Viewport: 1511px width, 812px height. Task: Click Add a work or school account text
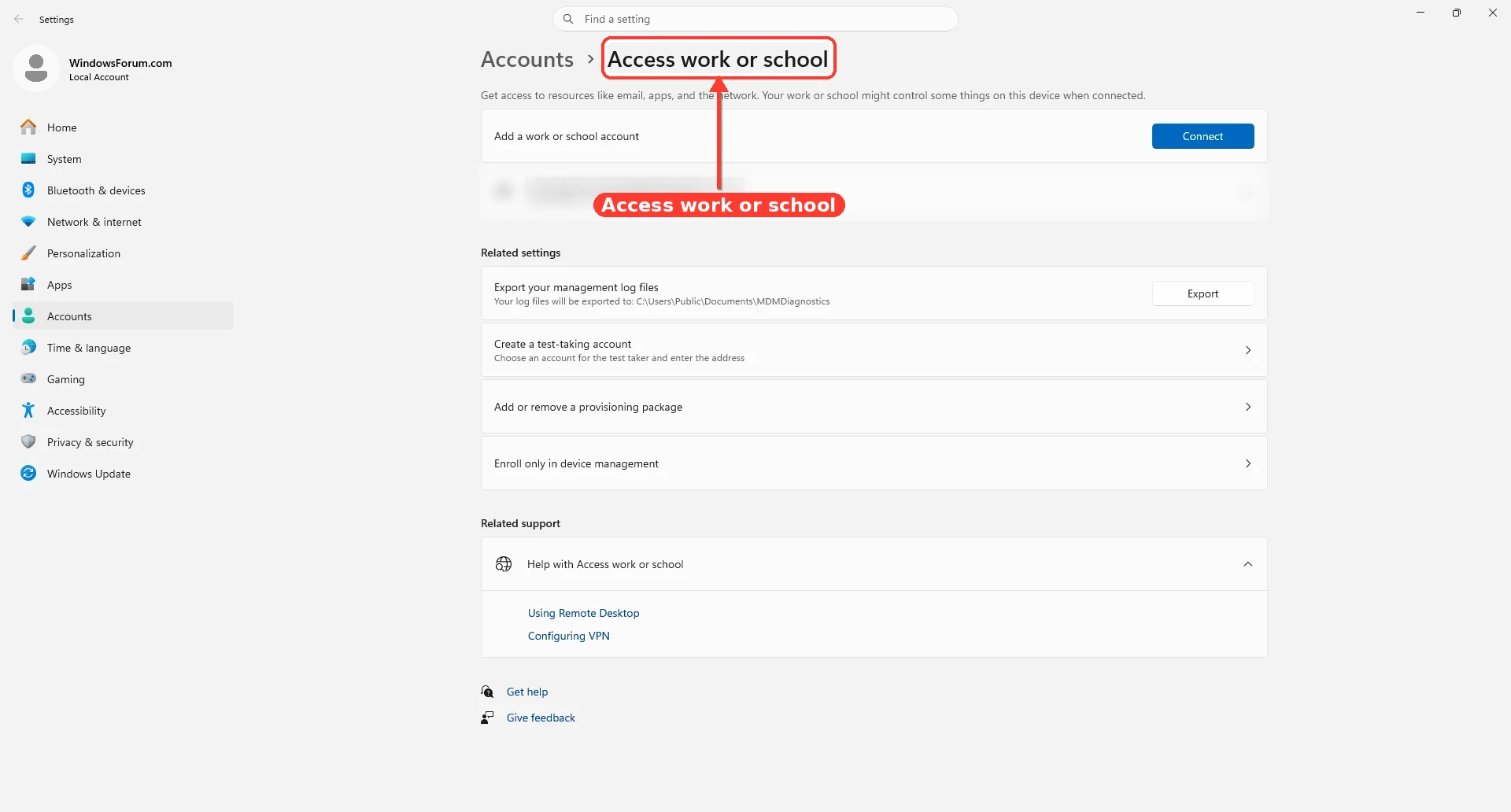[x=567, y=136]
